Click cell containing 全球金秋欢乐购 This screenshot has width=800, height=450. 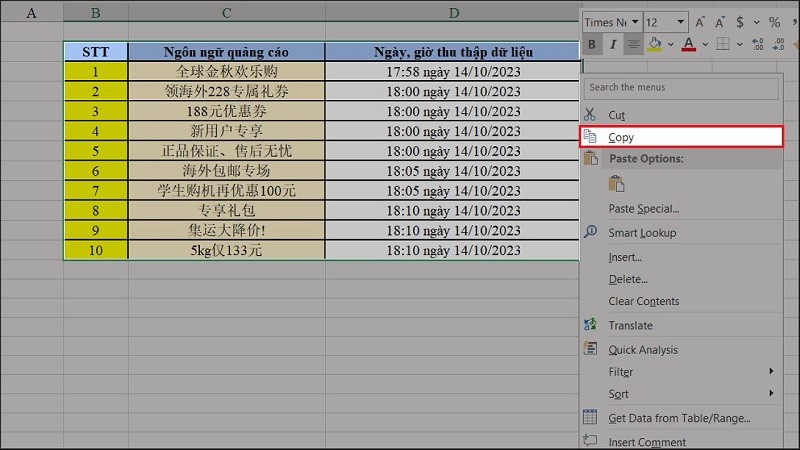pyautogui.click(x=227, y=71)
